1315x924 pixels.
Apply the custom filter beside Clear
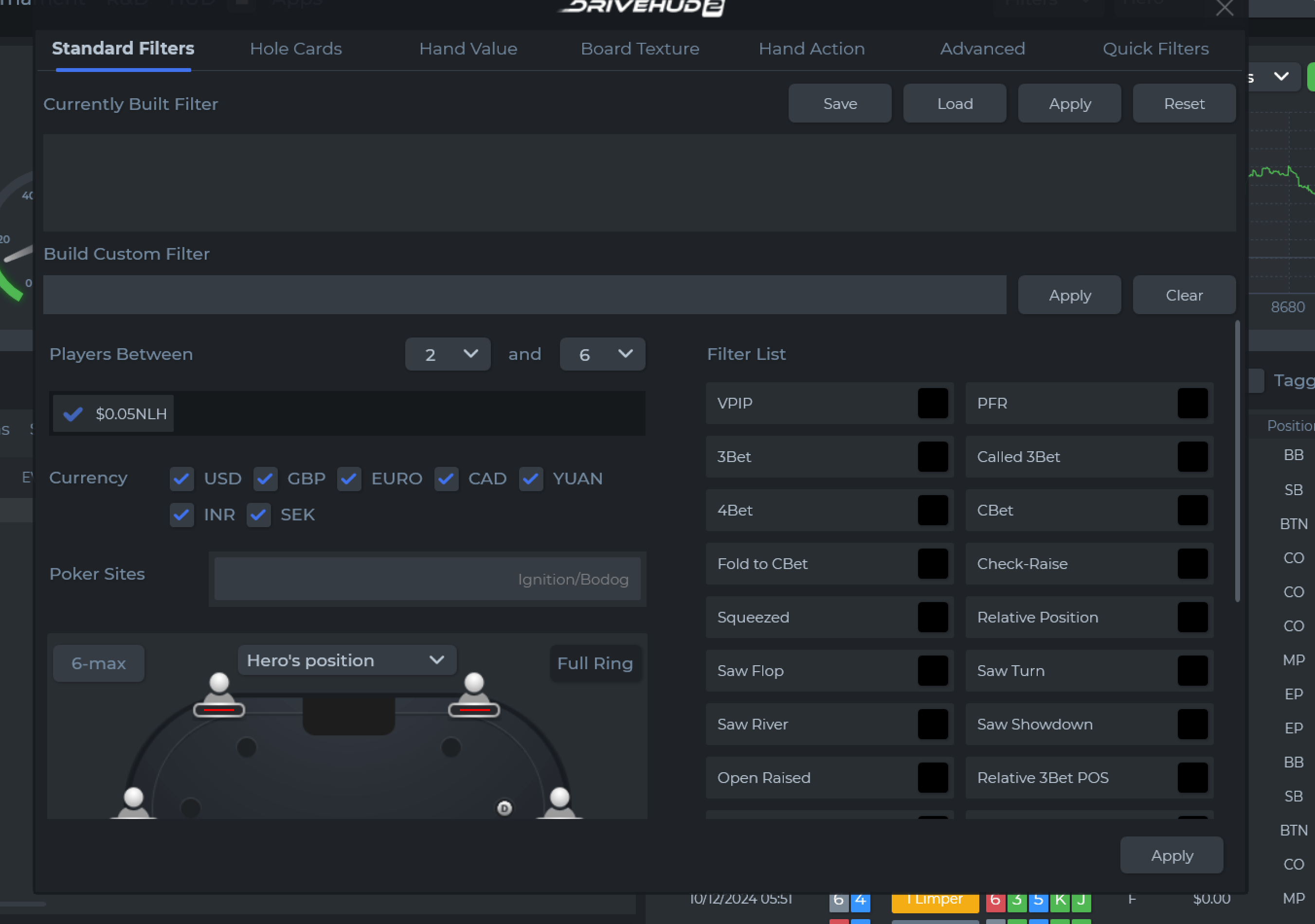1069,295
